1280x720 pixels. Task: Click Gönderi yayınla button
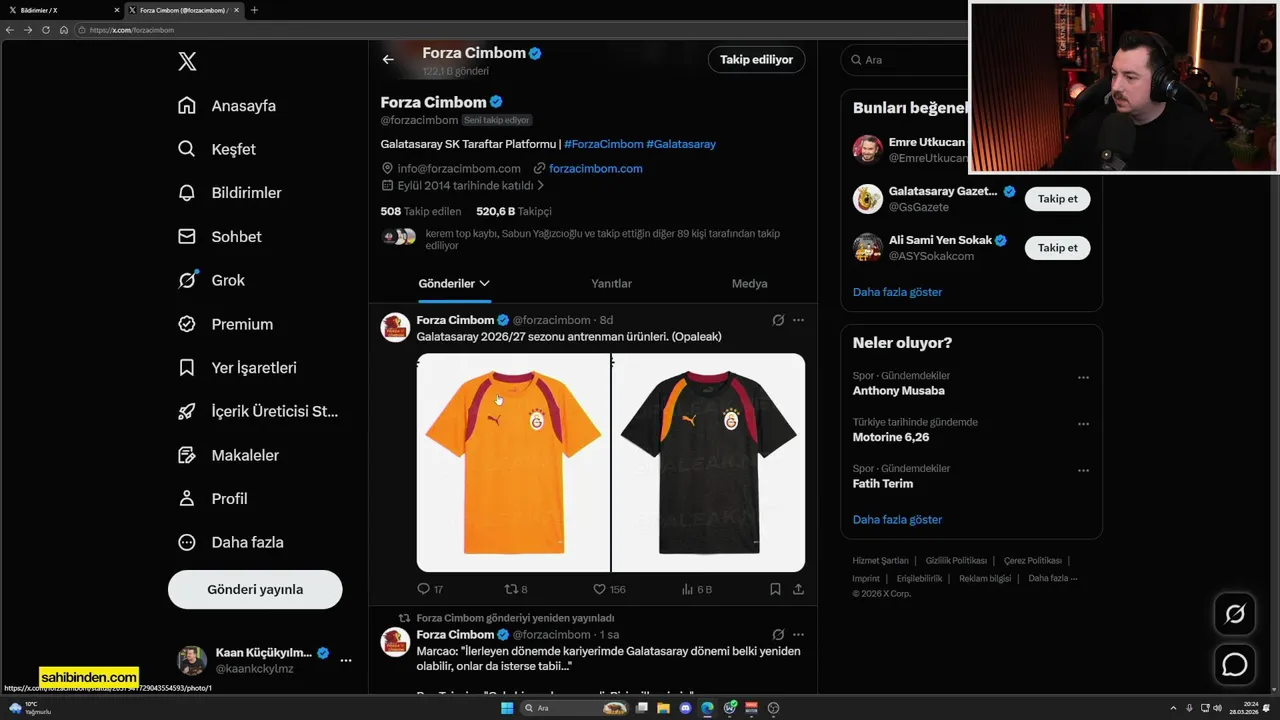255,589
